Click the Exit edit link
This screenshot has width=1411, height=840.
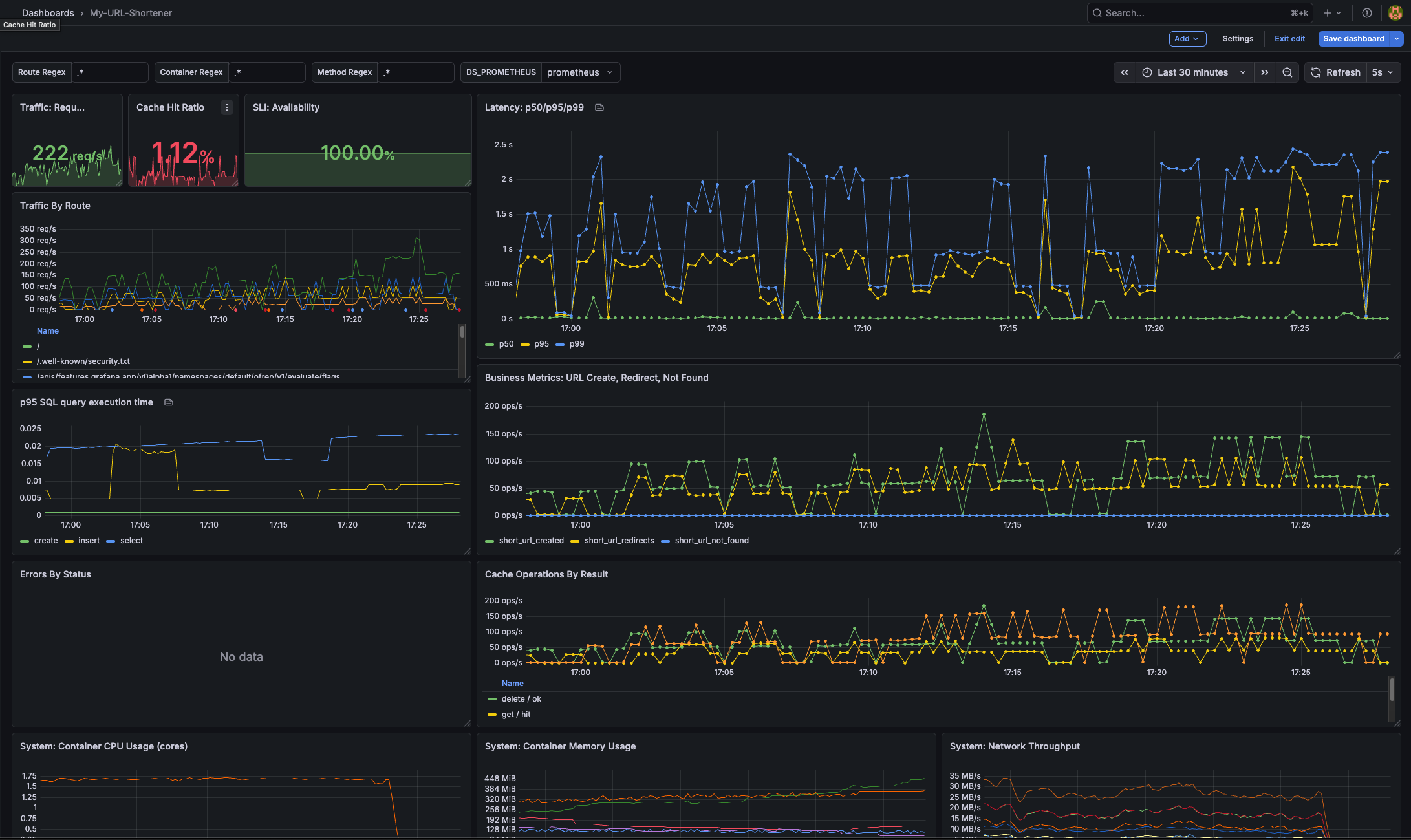tap(1289, 39)
